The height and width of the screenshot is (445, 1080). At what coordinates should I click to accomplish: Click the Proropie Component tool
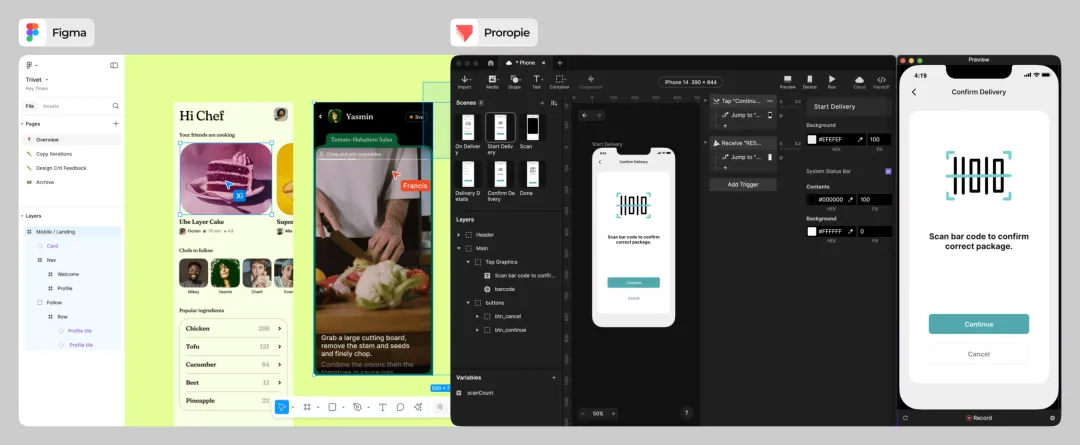[x=590, y=82]
